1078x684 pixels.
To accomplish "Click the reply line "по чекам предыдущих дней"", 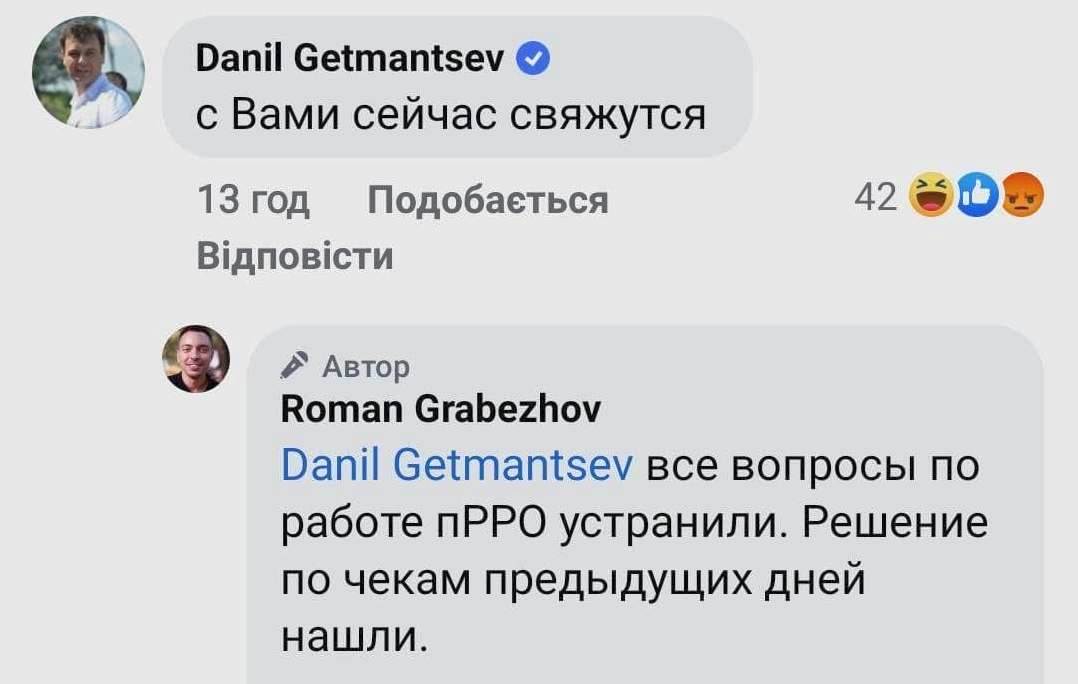I will click(x=572, y=580).
